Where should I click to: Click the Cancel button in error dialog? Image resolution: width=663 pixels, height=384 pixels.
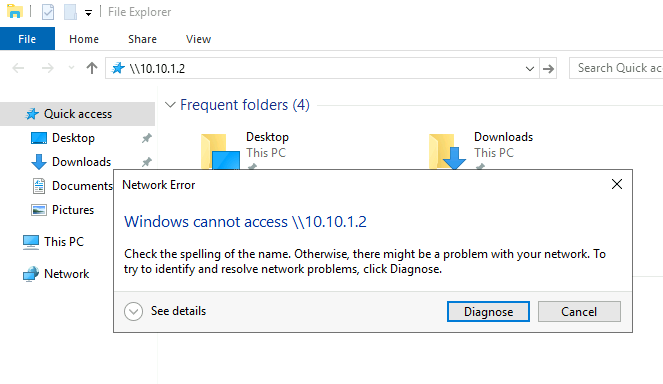[579, 312]
